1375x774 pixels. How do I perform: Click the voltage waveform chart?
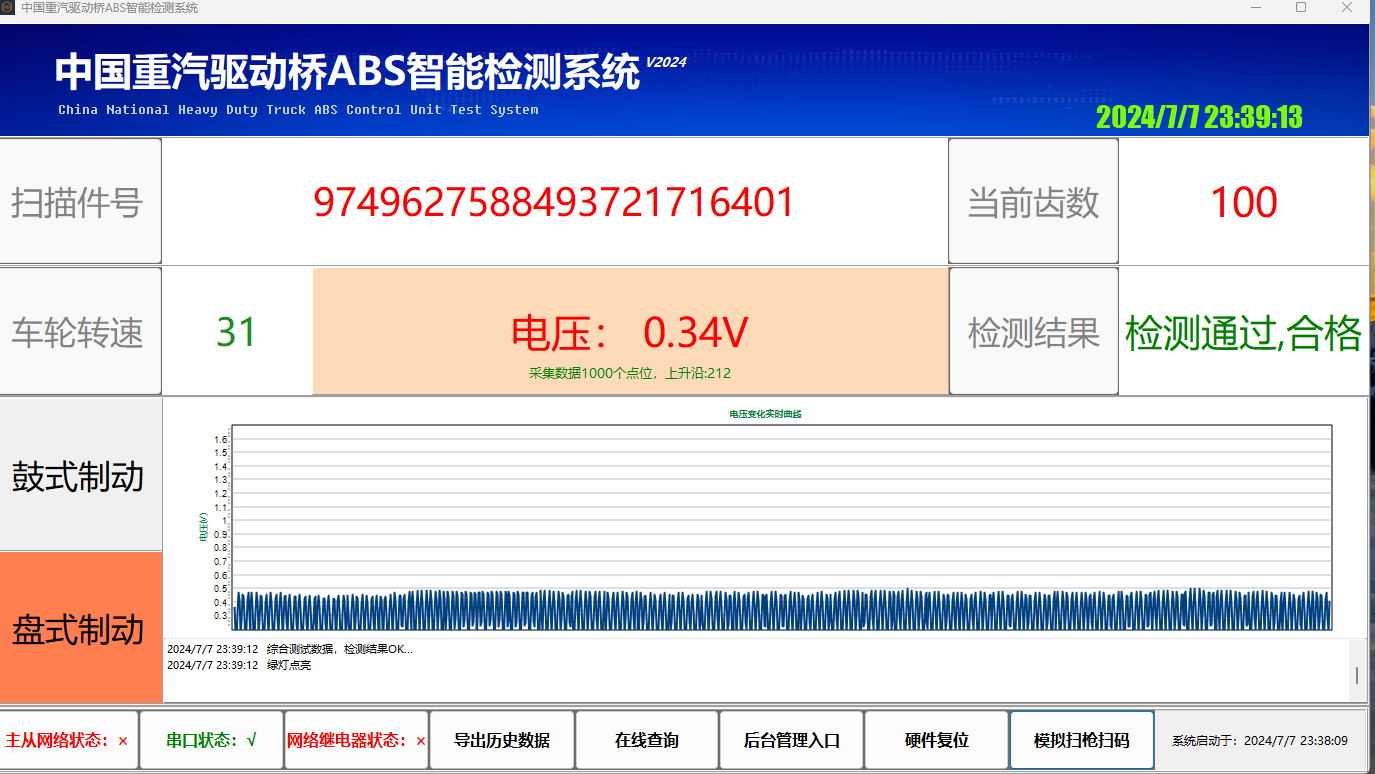pos(783,527)
